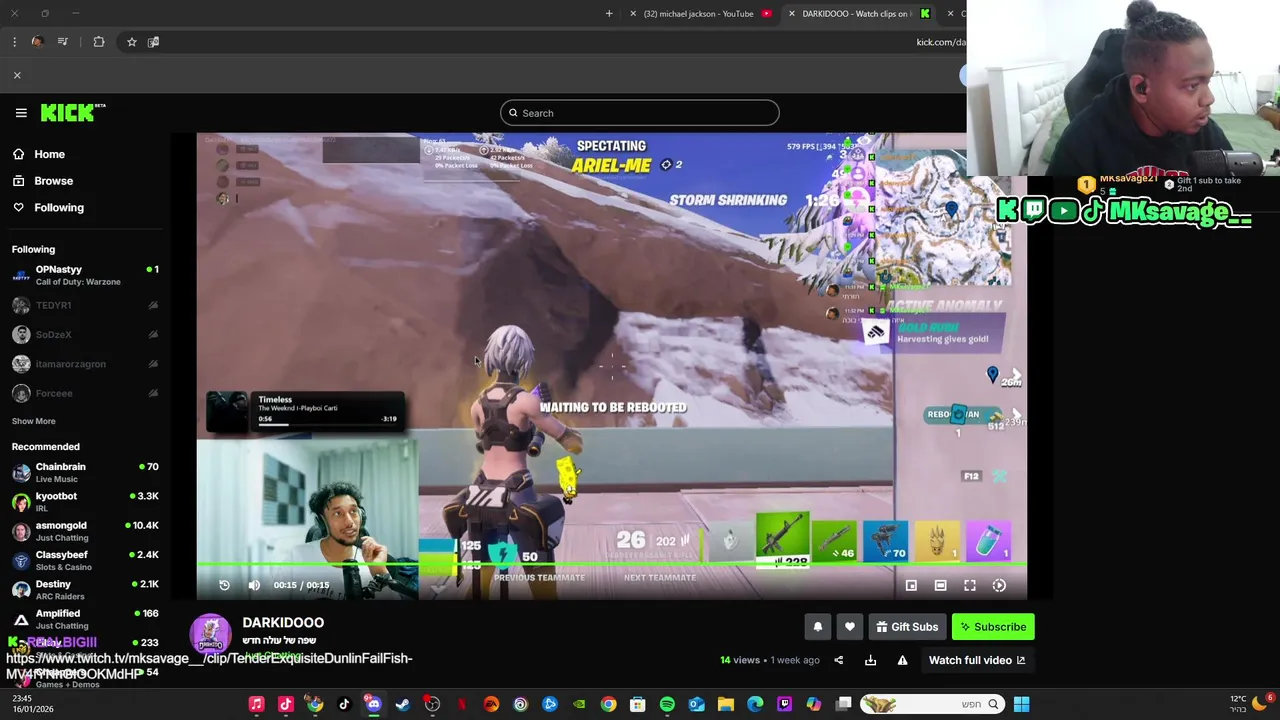Open Classybeef recommended channel
The image size is (1280, 720).
click(85, 560)
